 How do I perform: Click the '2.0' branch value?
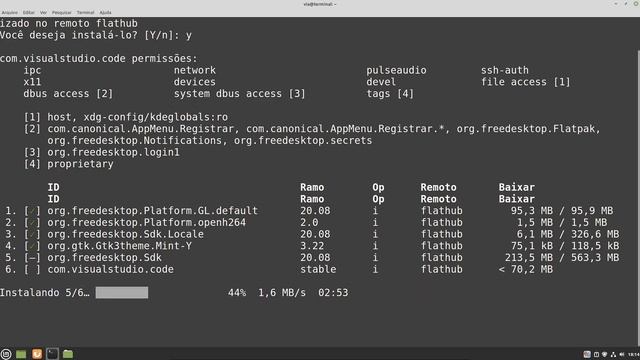point(309,223)
